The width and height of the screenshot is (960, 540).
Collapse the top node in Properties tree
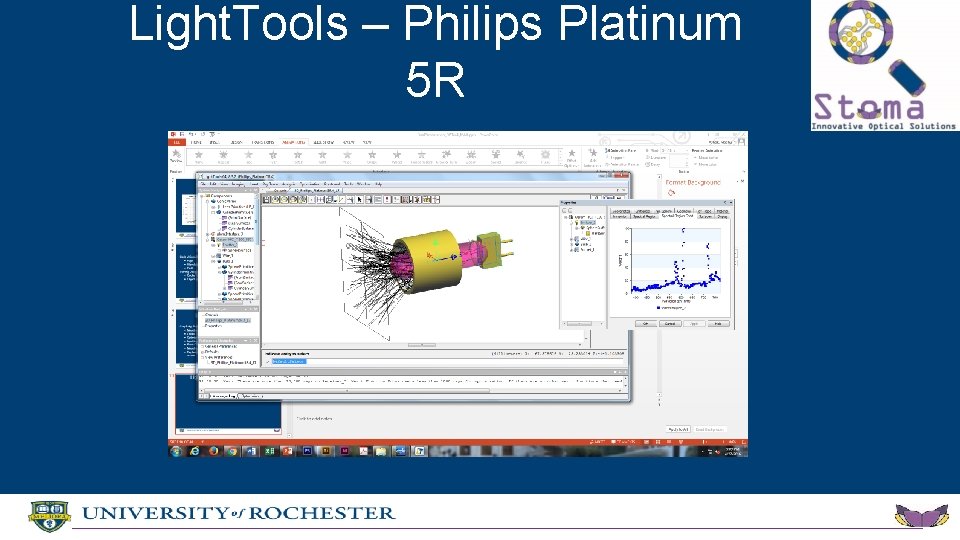pyautogui.click(x=565, y=217)
